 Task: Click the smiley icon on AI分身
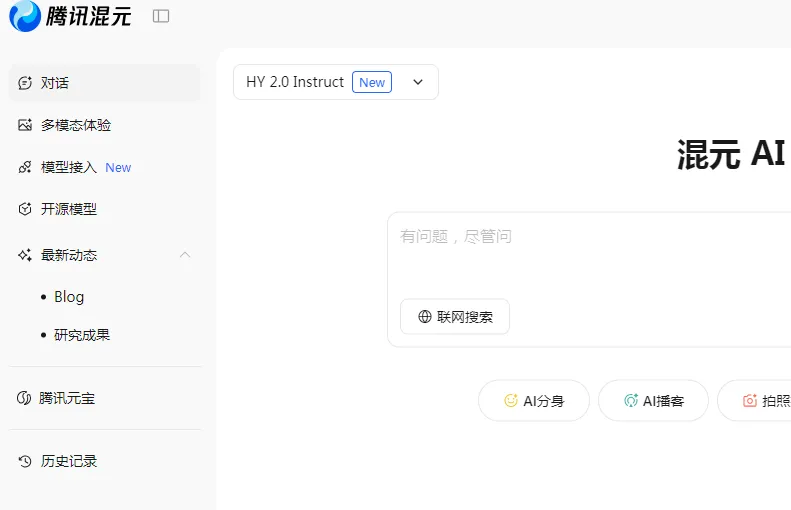[x=511, y=401]
